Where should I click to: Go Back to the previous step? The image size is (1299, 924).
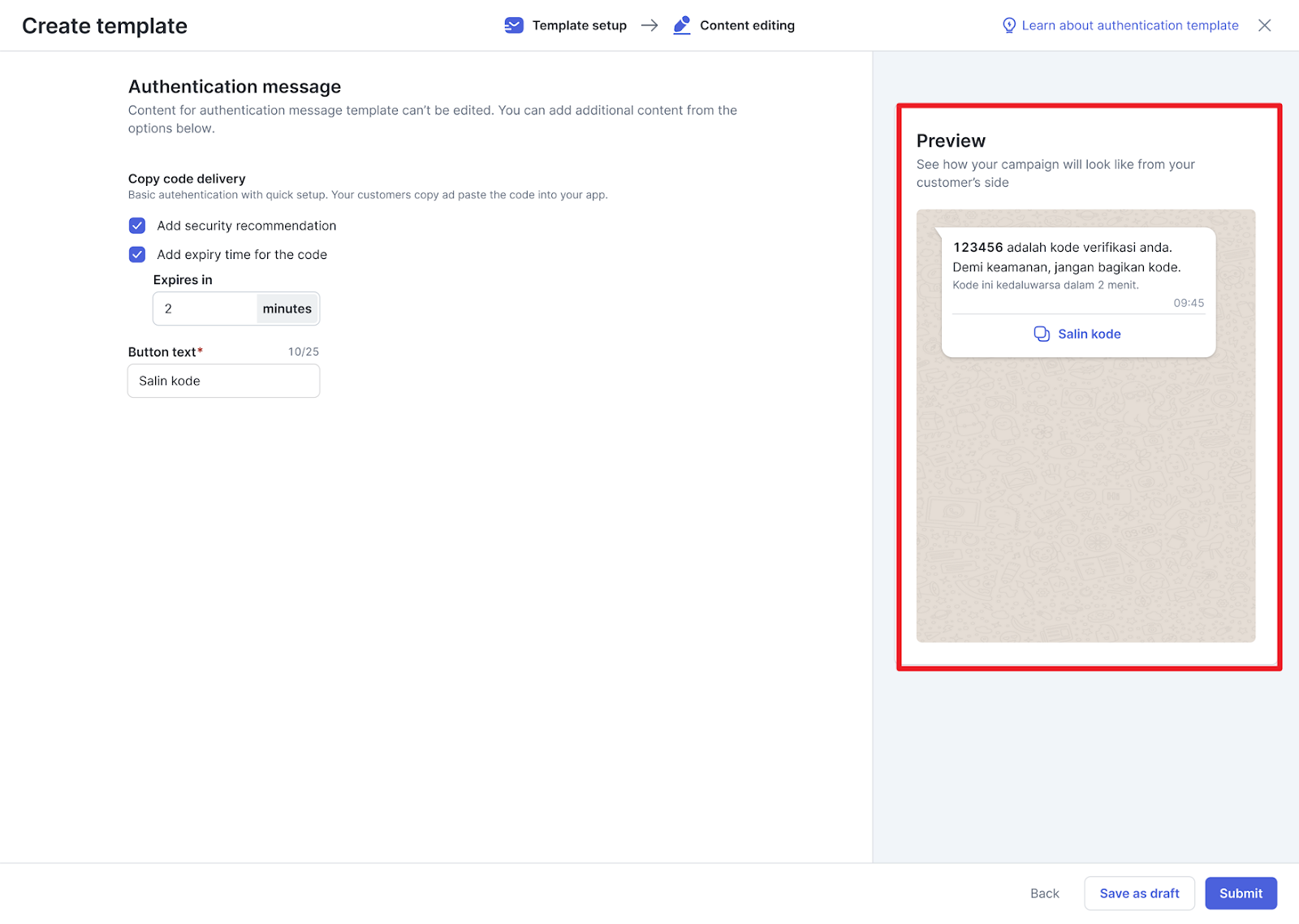1044,893
